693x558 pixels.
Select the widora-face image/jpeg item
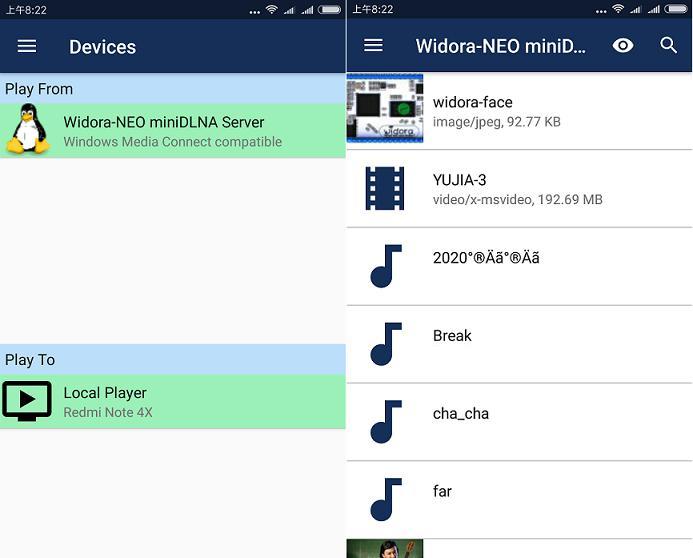(x=497, y=111)
